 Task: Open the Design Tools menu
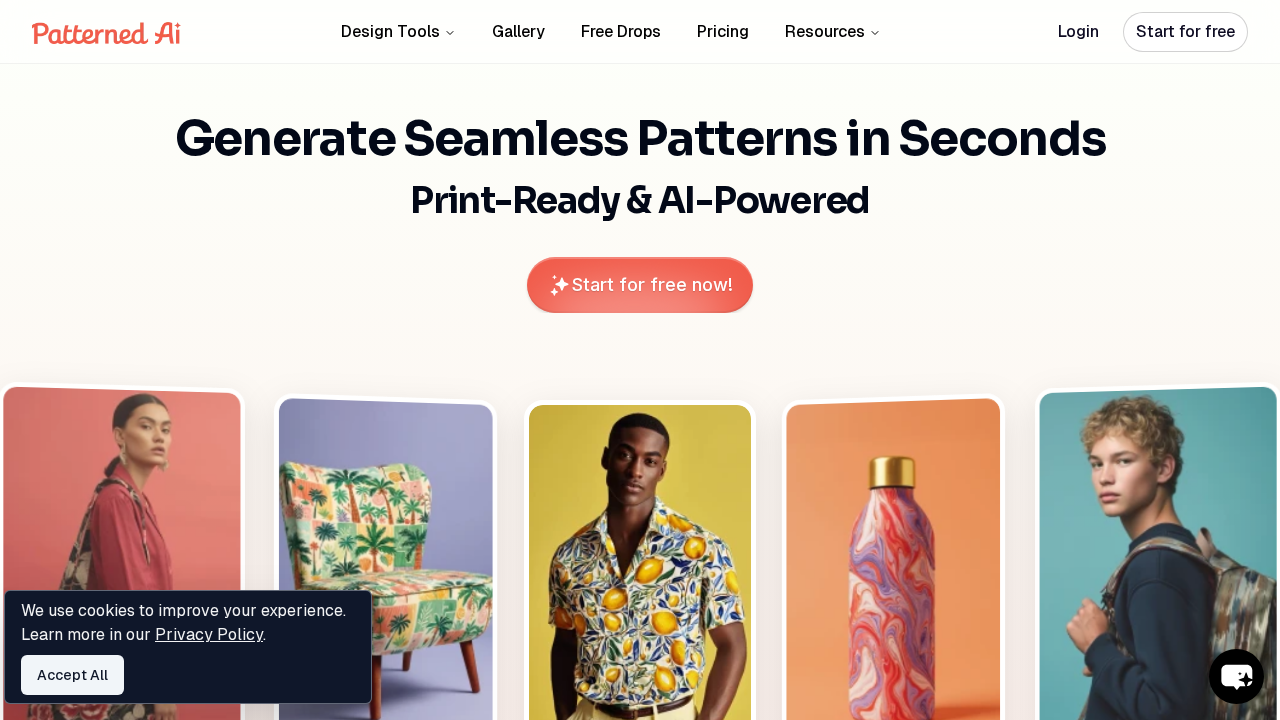tap(398, 32)
